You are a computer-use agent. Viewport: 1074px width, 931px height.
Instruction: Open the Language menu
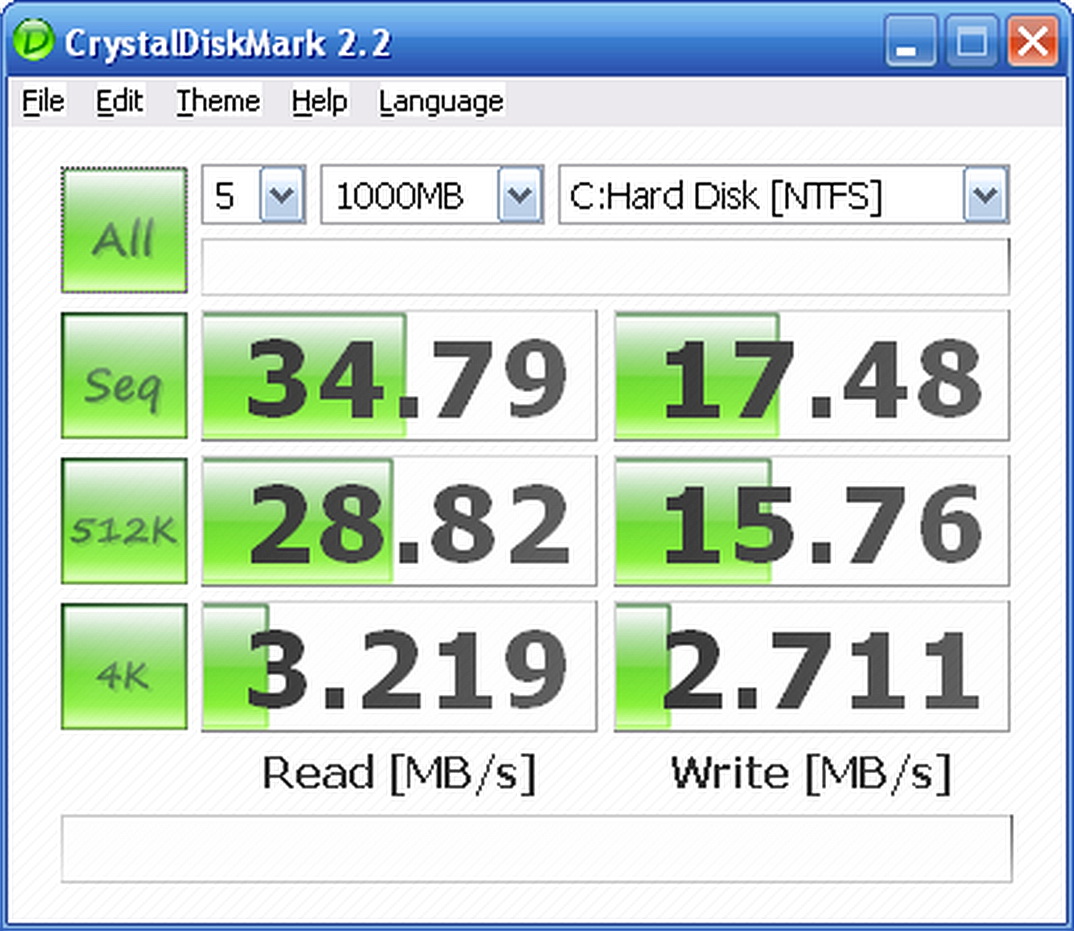(x=441, y=101)
